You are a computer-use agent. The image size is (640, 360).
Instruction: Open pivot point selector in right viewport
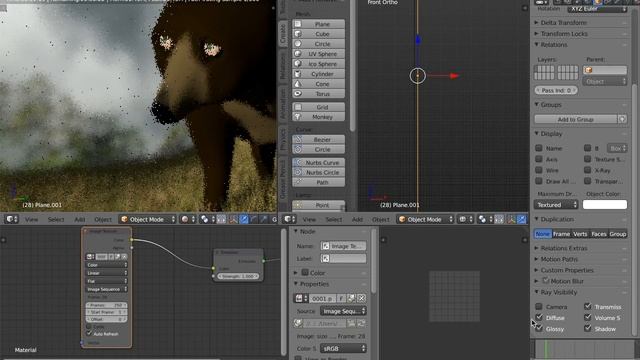click(x=485, y=219)
